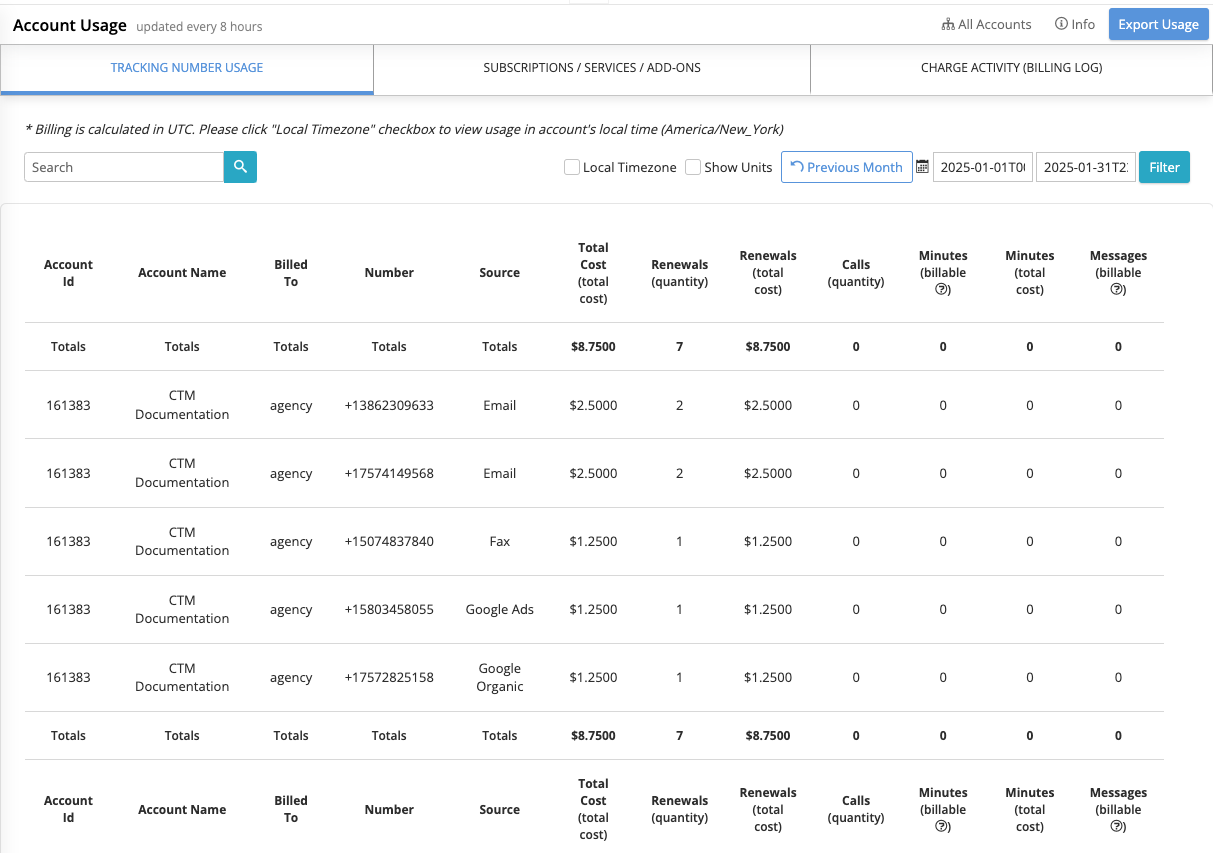Click the All Accounts hierarchy icon
Screen dimensions: 1213x853
click(947, 24)
